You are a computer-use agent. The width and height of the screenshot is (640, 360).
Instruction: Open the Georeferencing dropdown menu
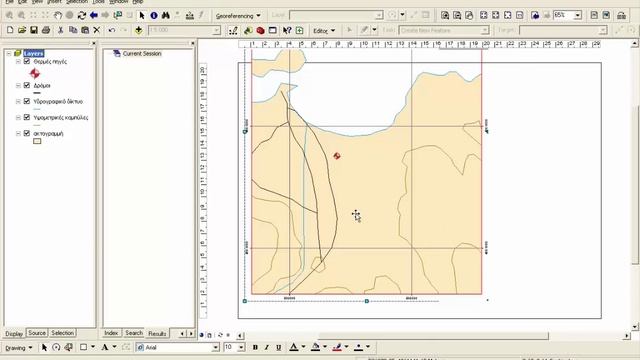coord(238,16)
